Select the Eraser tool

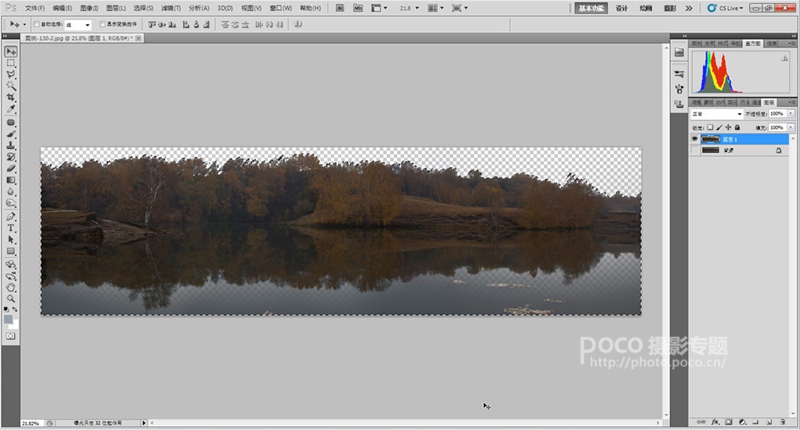point(11,168)
